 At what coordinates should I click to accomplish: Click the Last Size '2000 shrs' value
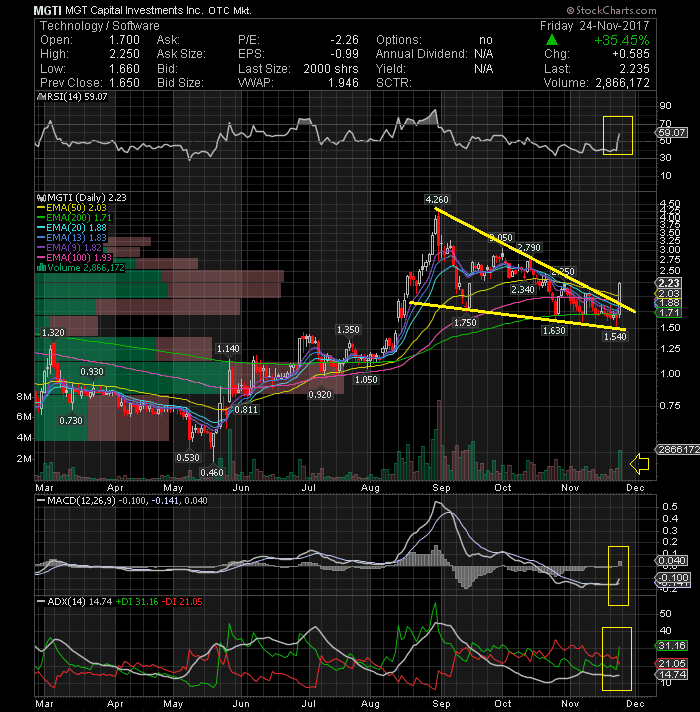click(x=331, y=69)
